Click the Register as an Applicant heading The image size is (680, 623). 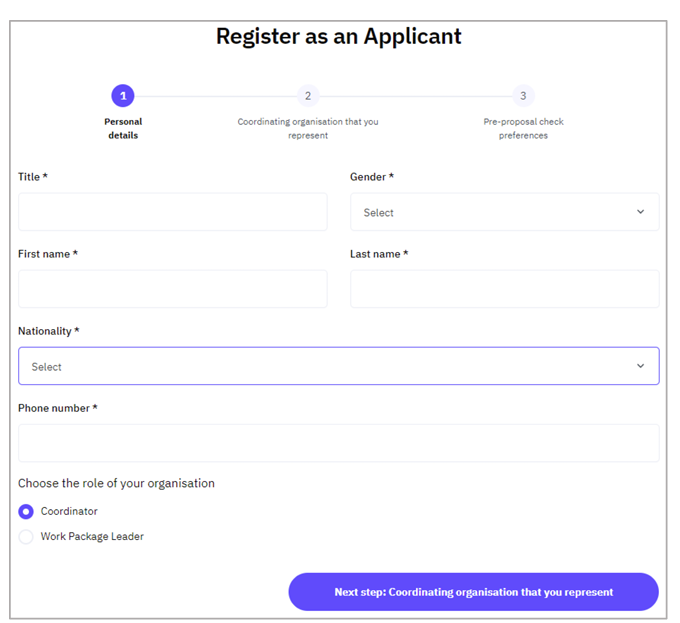click(x=339, y=36)
